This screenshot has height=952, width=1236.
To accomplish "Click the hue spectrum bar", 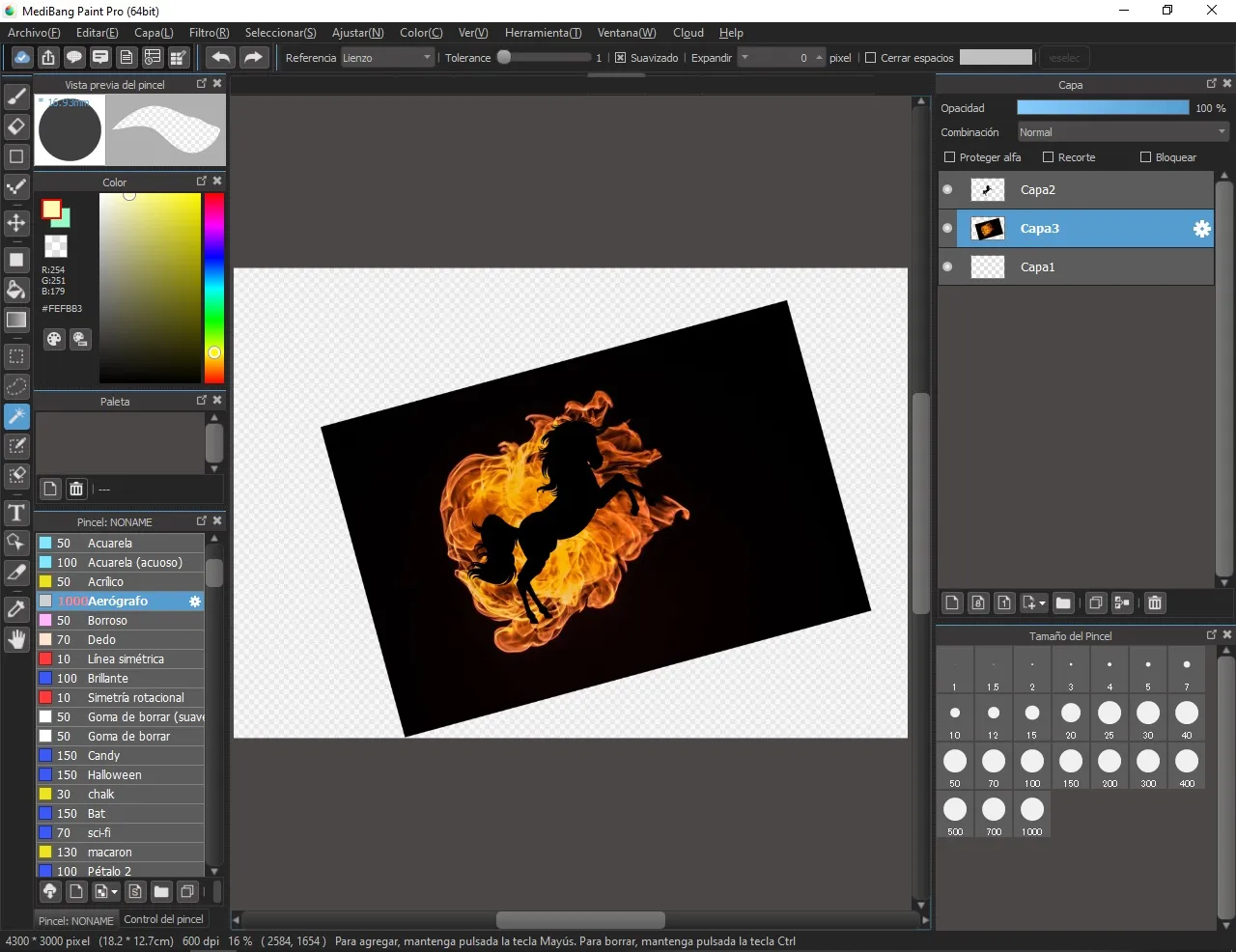I will (214, 288).
